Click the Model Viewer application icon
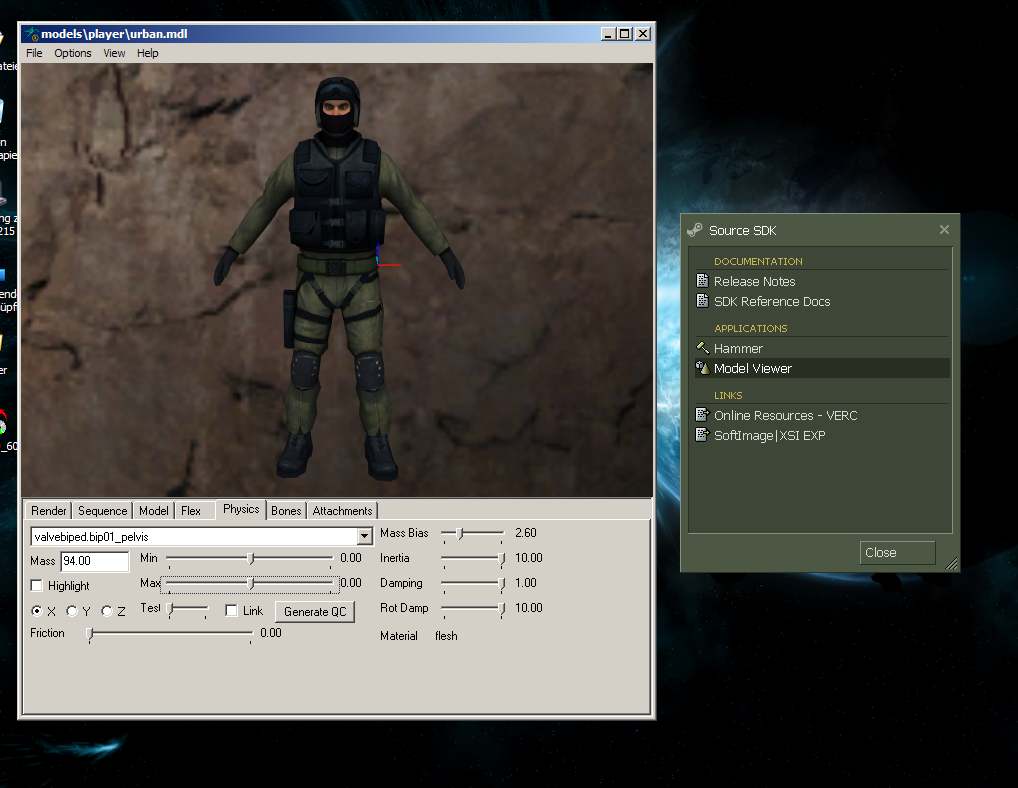Image resolution: width=1018 pixels, height=788 pixels. pos(702,367)
